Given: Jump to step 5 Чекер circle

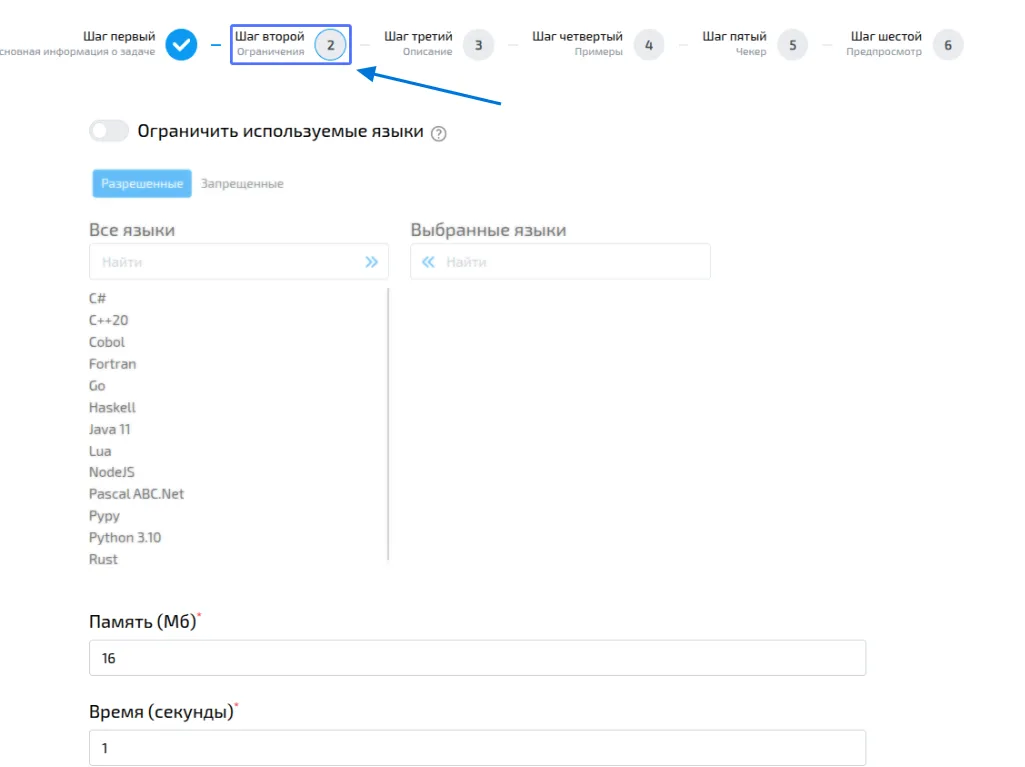Looking at the screenshot, I should point(792,45).
